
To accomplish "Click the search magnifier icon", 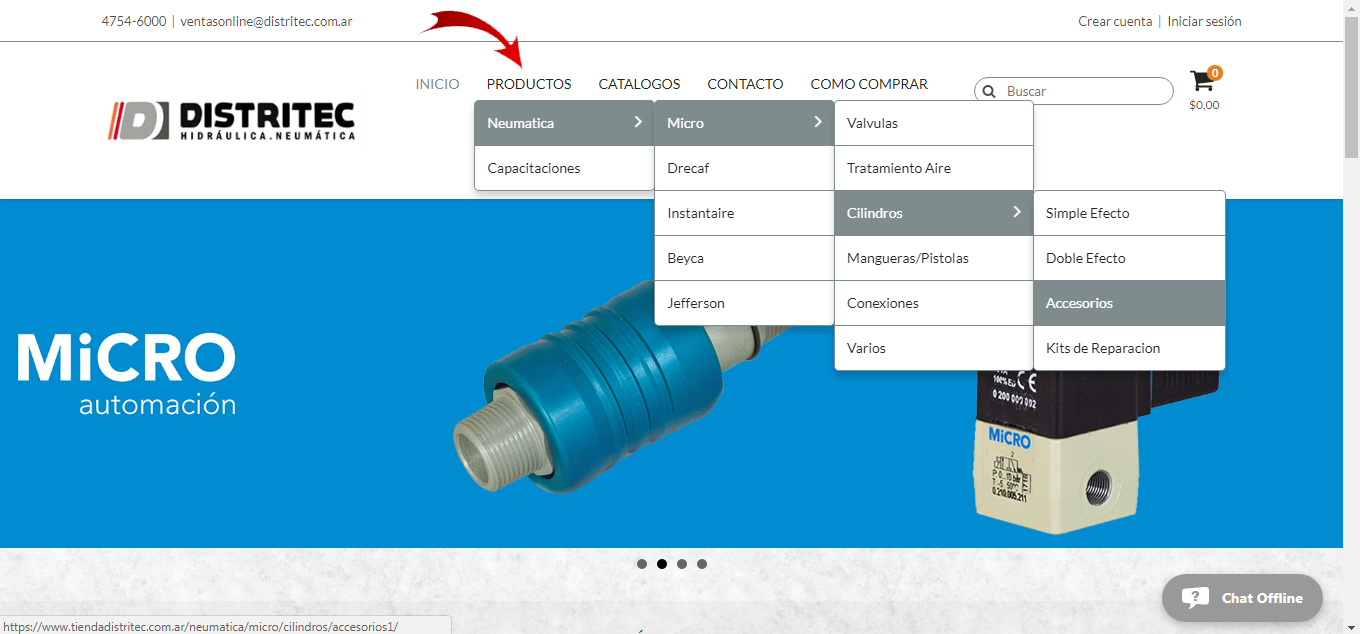I will pyautogui.click(x=989, y=91).
